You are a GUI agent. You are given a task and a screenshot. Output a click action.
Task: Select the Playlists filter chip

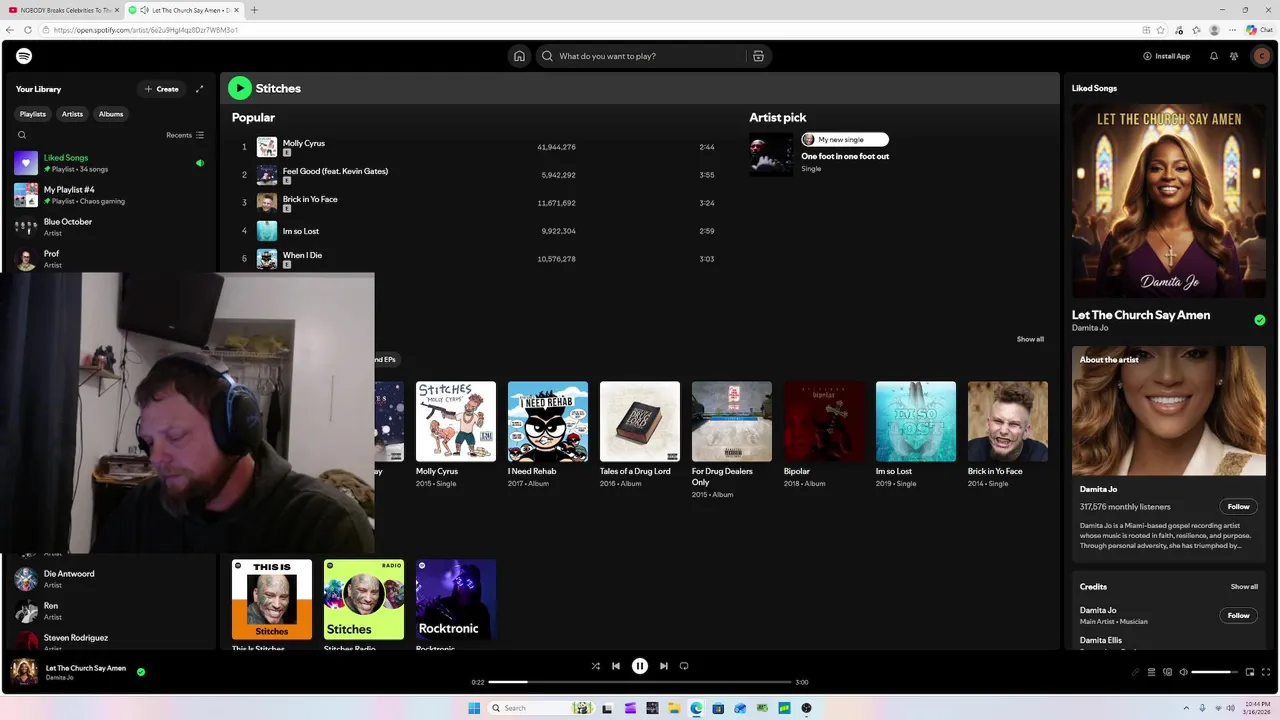33,114
